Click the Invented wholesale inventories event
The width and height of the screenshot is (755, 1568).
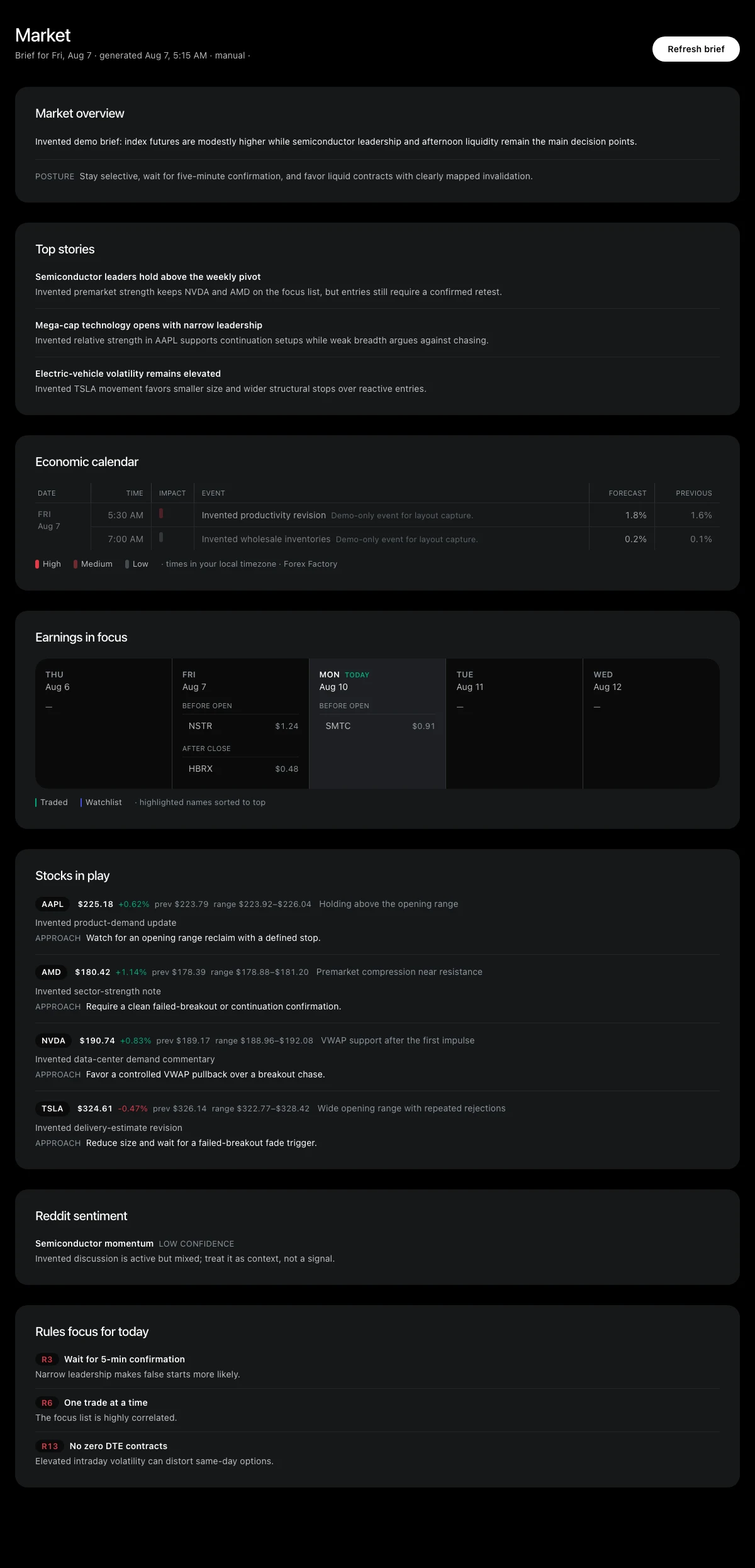click(x=266, y=539)
